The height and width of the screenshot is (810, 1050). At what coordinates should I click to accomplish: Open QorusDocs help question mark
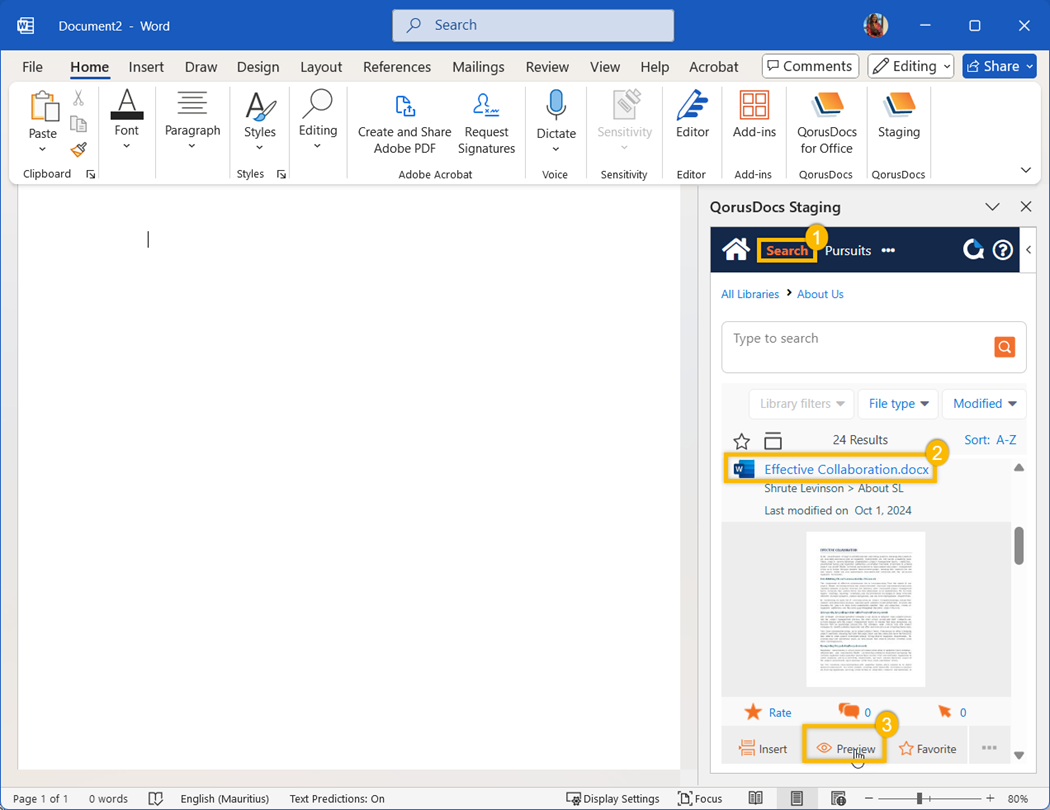[x=1003, y=250]
